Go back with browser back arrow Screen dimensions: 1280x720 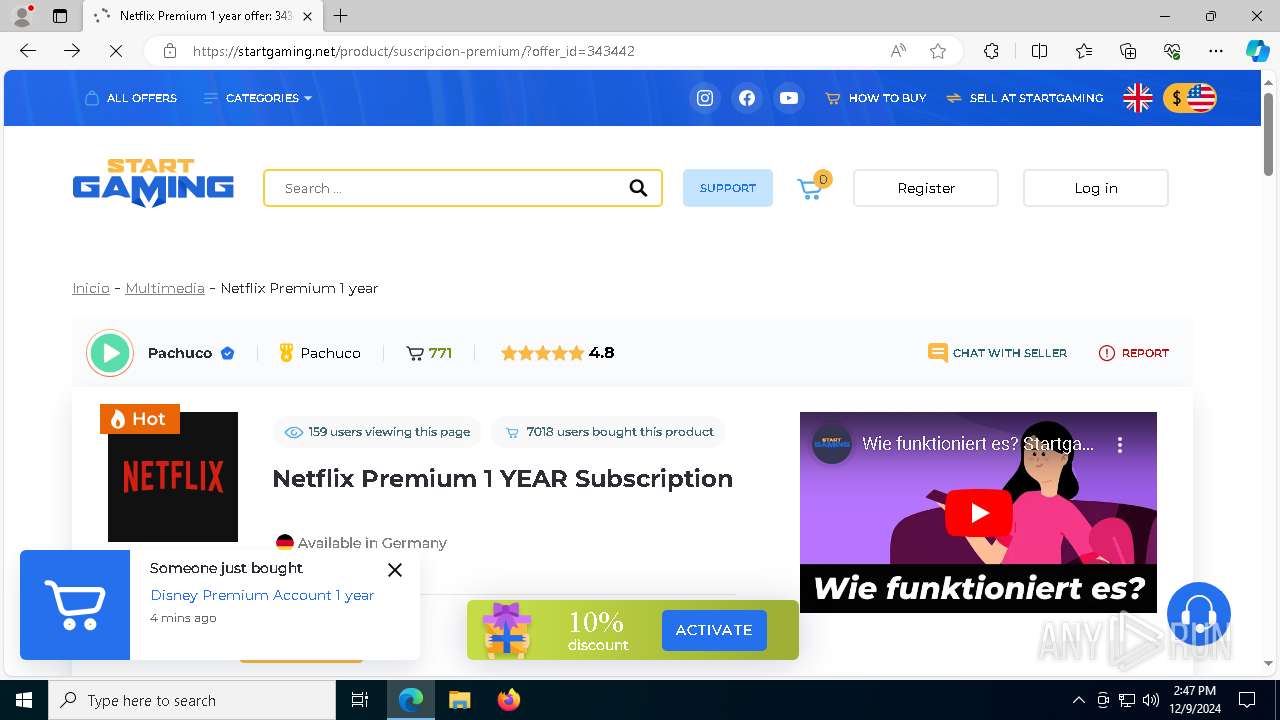(x=28, y=51)
